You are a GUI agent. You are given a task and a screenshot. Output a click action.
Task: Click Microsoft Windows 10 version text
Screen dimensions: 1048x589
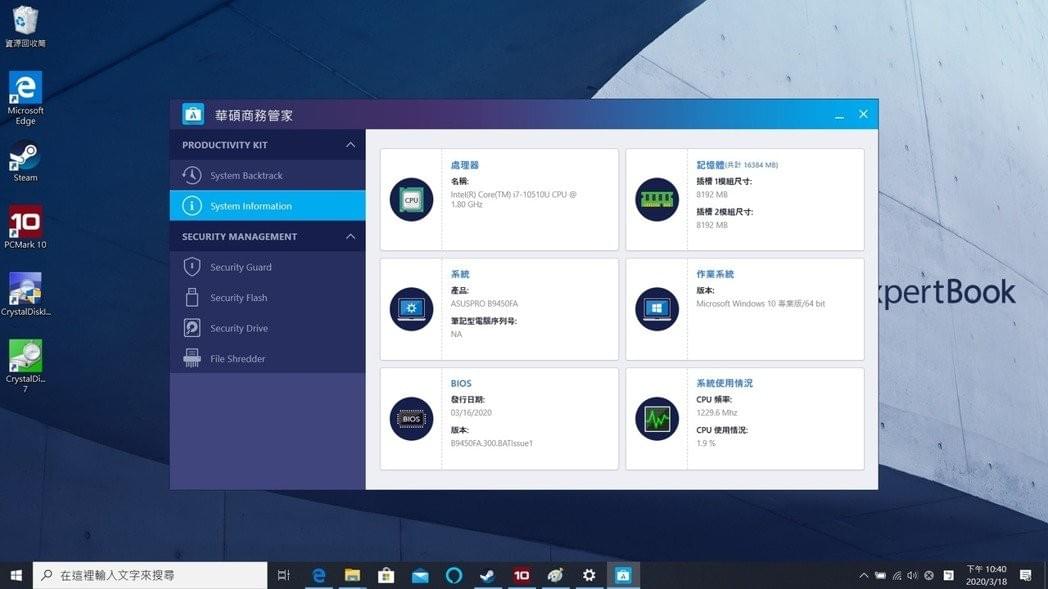[x=761, y=304]
